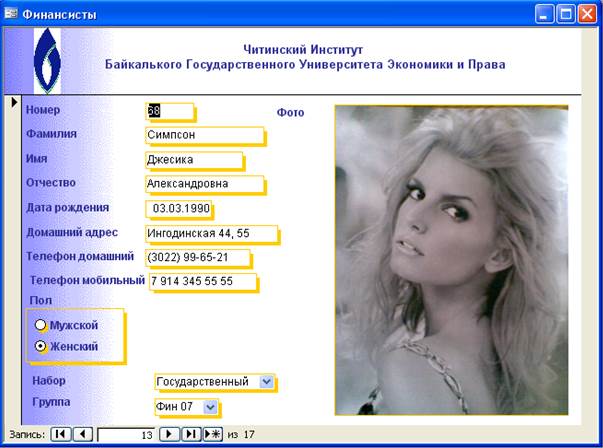Click the Телефон мобильный label

point(87,280)
